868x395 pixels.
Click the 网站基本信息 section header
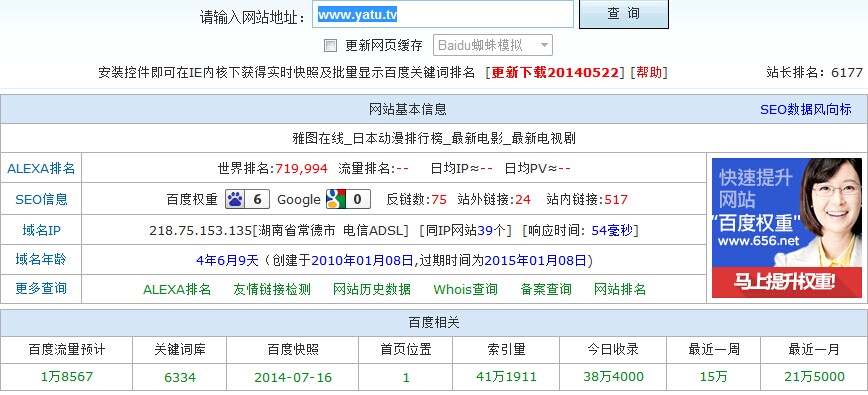[x=407, y=110]
